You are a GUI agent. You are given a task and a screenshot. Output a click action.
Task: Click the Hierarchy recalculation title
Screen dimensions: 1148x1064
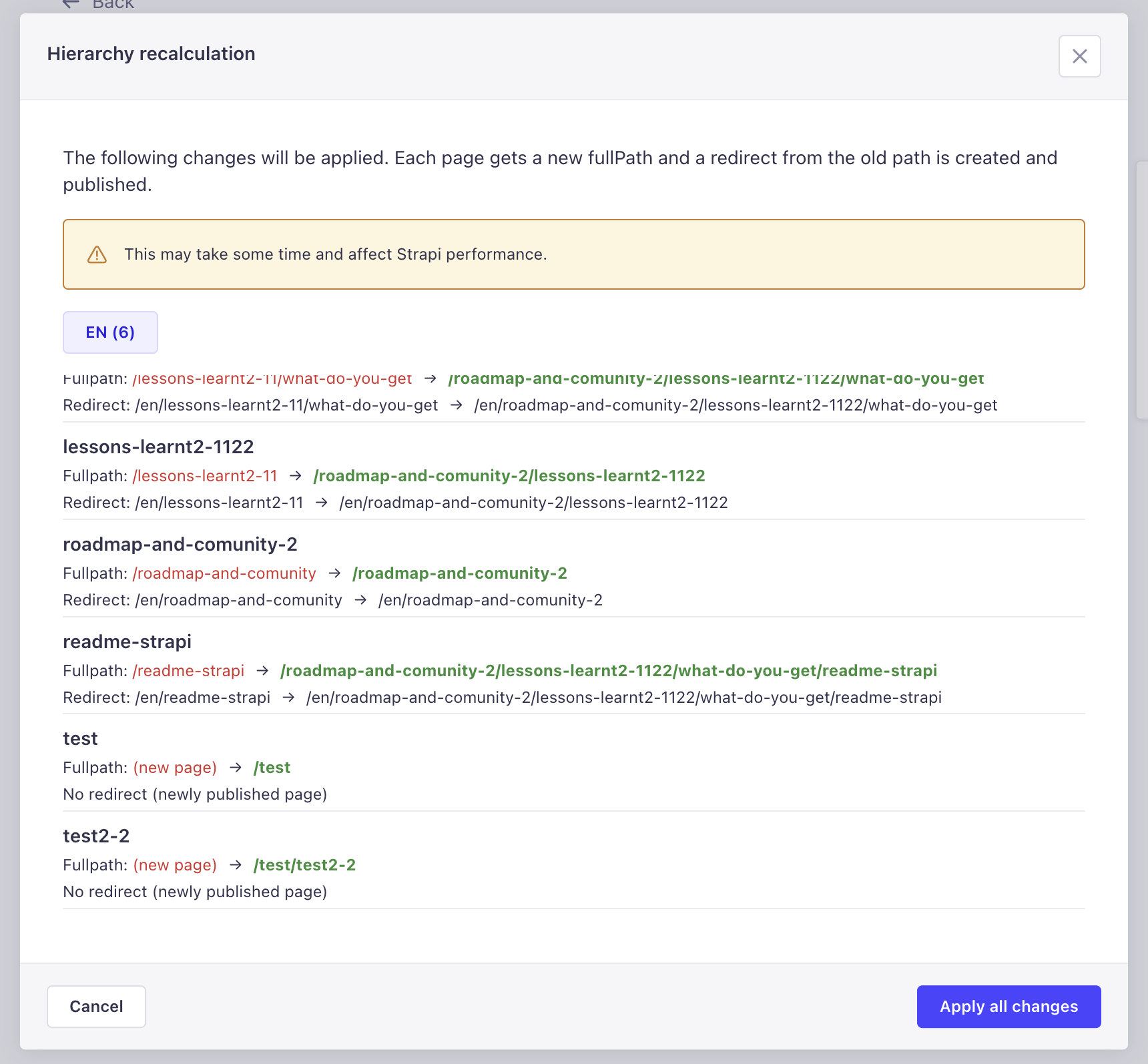[x=152, y=54]
